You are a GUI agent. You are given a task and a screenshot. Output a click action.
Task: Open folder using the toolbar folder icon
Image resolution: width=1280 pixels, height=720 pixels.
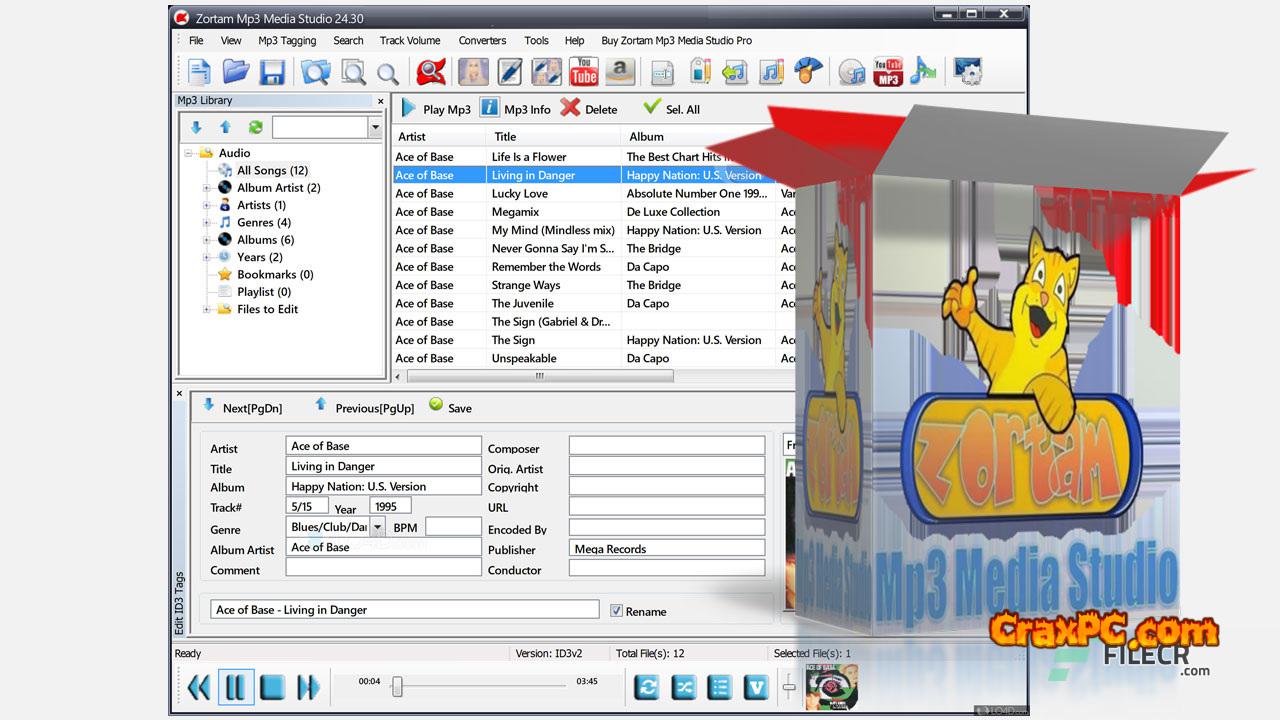point(236,71)
